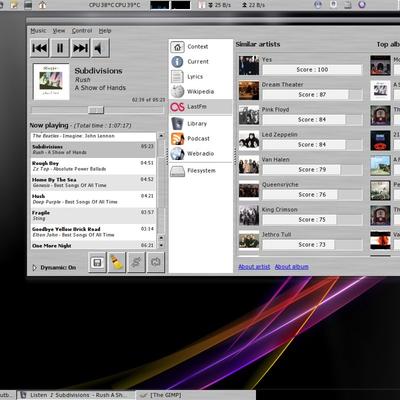The height and width of the screenshot is (400, 400).
Task: Open the View menu
Action: click(59, 31)
